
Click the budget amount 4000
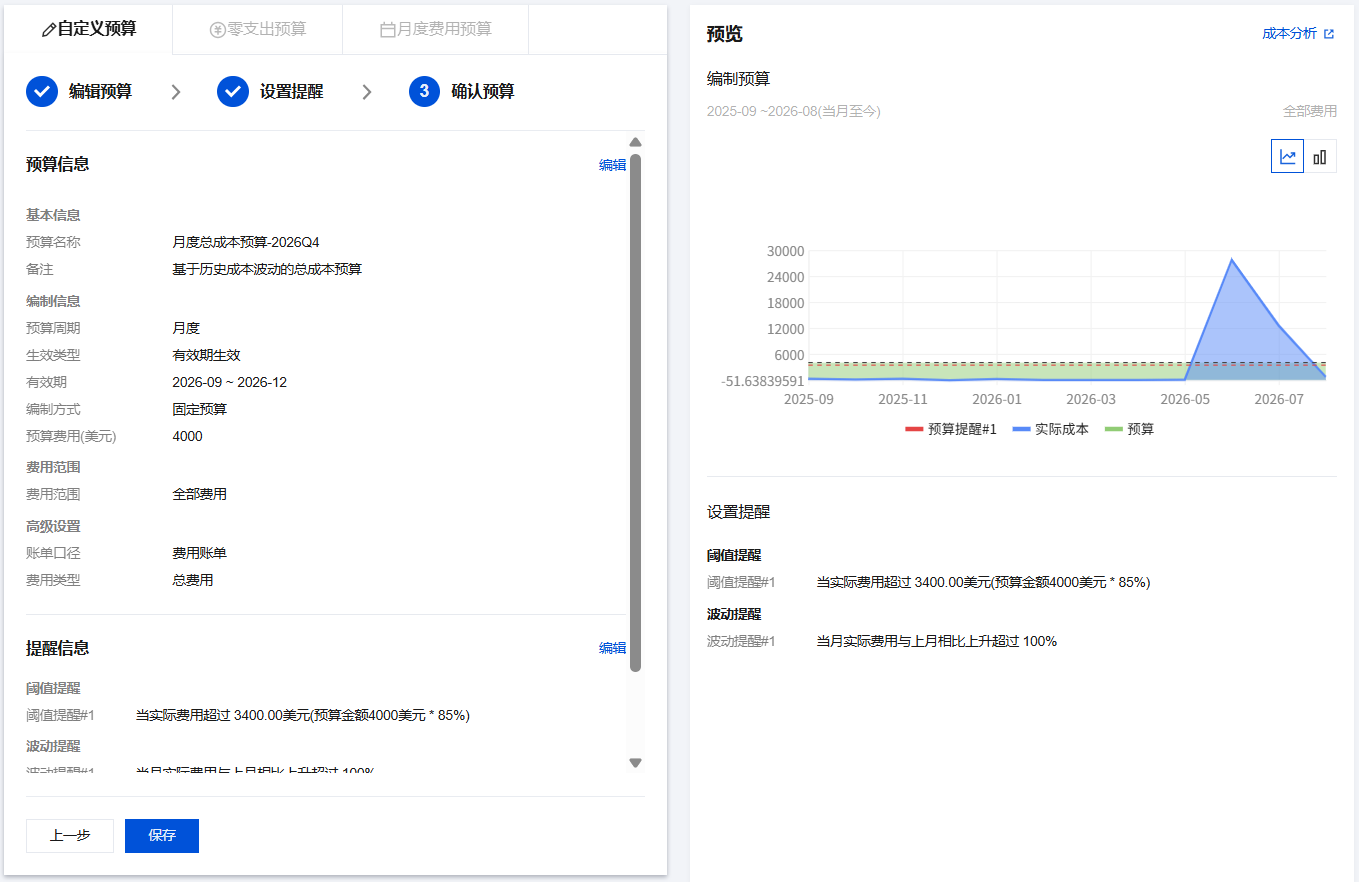(x=187, y=436)
